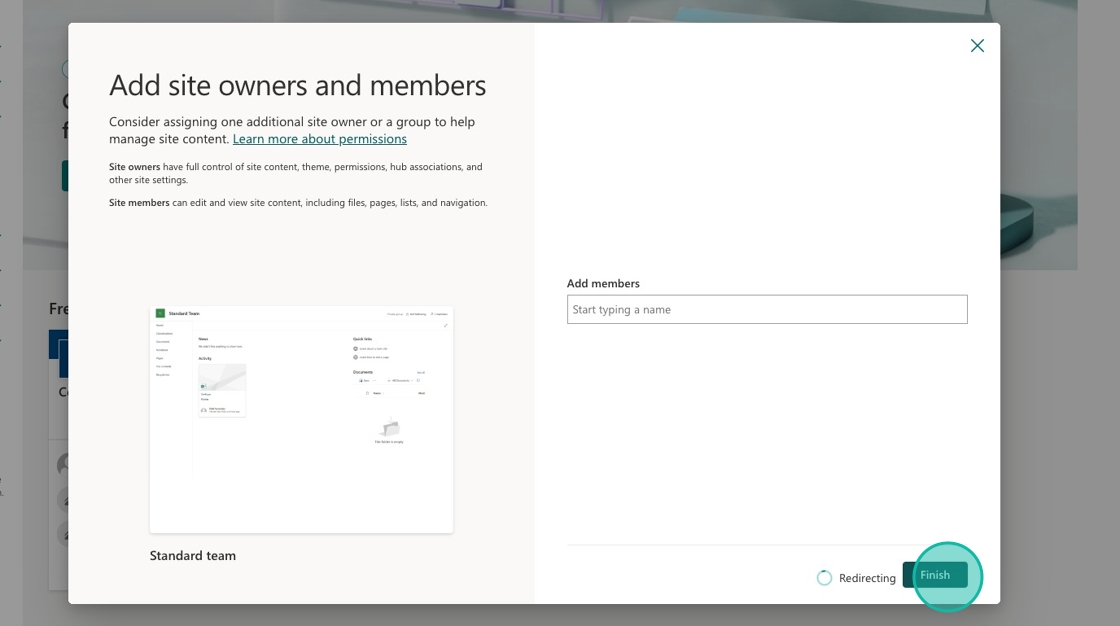Click the bold 'Site owners' text
Image resolution: width=1120 pixels, height=626 pixels.
[135, 167]
